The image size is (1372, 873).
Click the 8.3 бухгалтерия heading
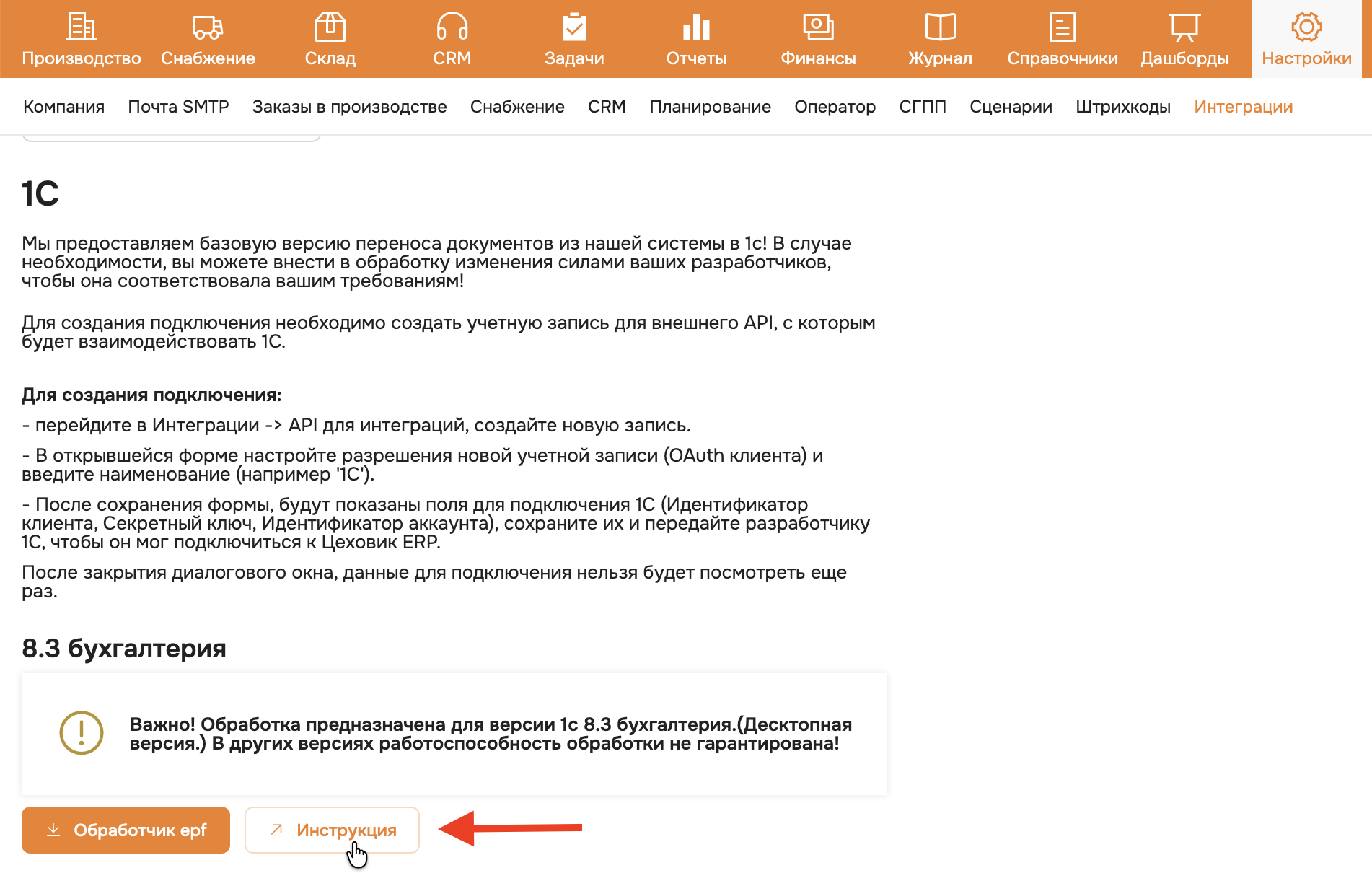[124, 648]
